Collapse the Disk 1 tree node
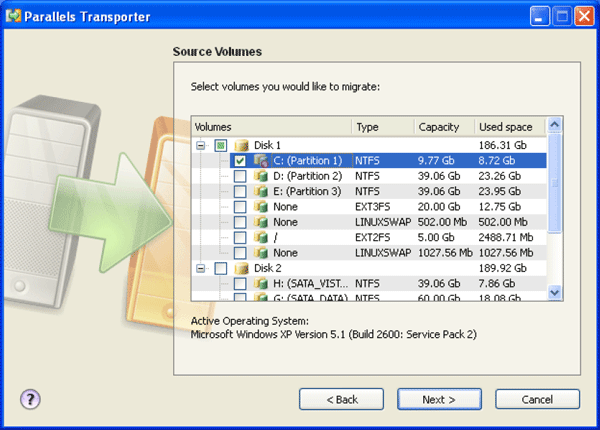This screenshot has width=600, height=430. [201, 145]
